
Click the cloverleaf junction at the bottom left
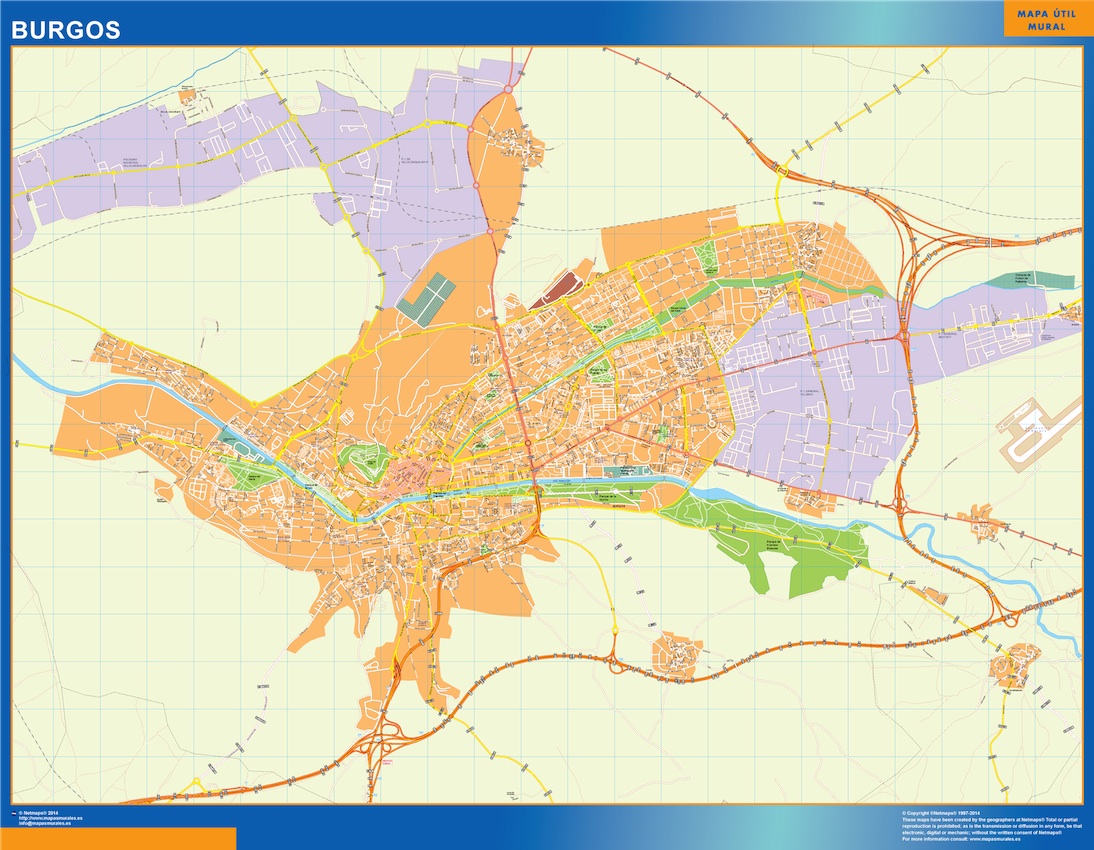click(x=383, y=746)
